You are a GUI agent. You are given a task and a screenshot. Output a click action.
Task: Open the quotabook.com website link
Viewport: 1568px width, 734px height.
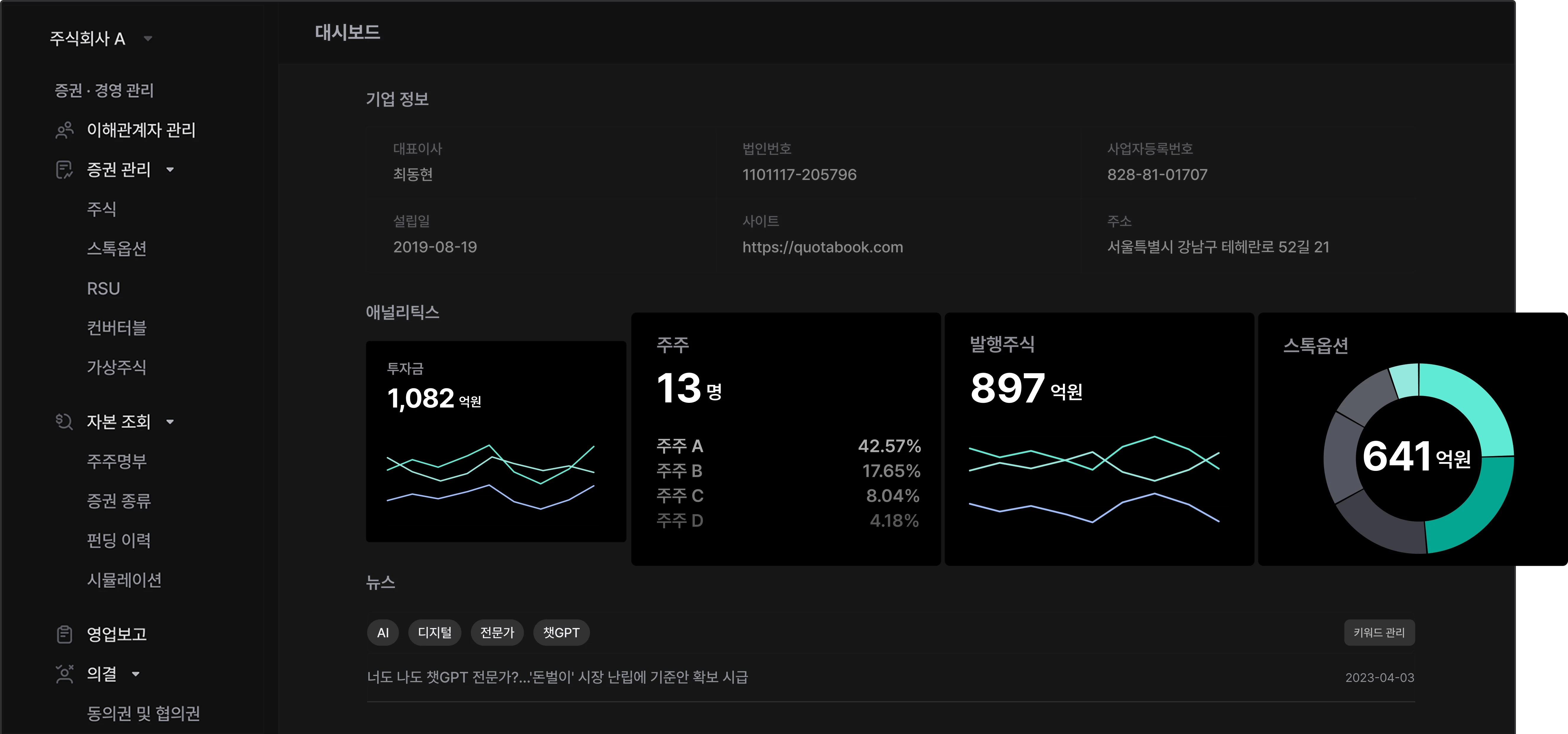[822, 247]
